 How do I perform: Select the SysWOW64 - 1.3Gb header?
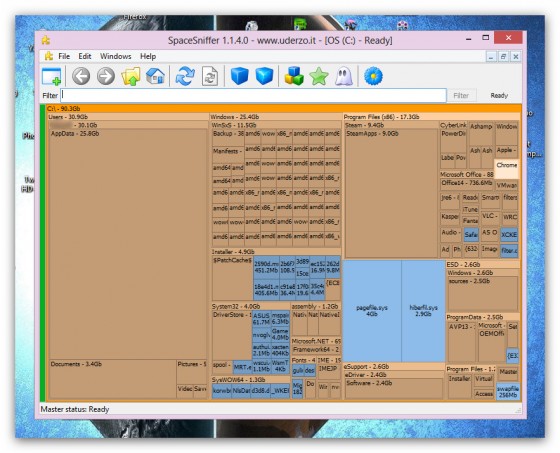point(250,380)
